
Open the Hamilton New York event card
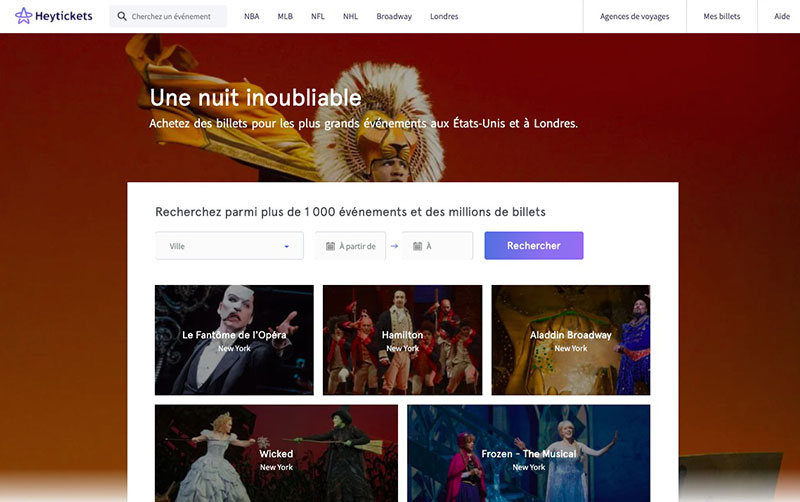[x=403, y=340]
